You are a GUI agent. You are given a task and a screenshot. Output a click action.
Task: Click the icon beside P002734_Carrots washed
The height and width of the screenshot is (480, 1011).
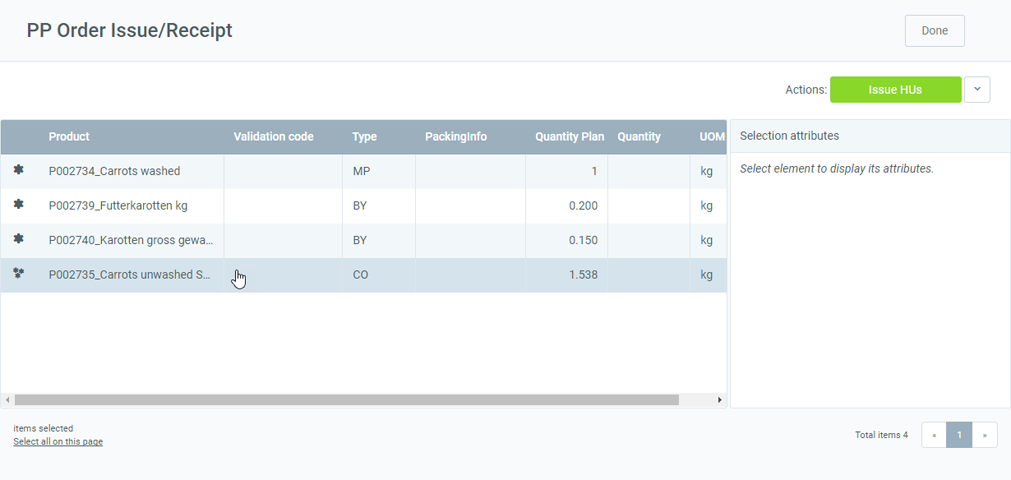[19, 170]
